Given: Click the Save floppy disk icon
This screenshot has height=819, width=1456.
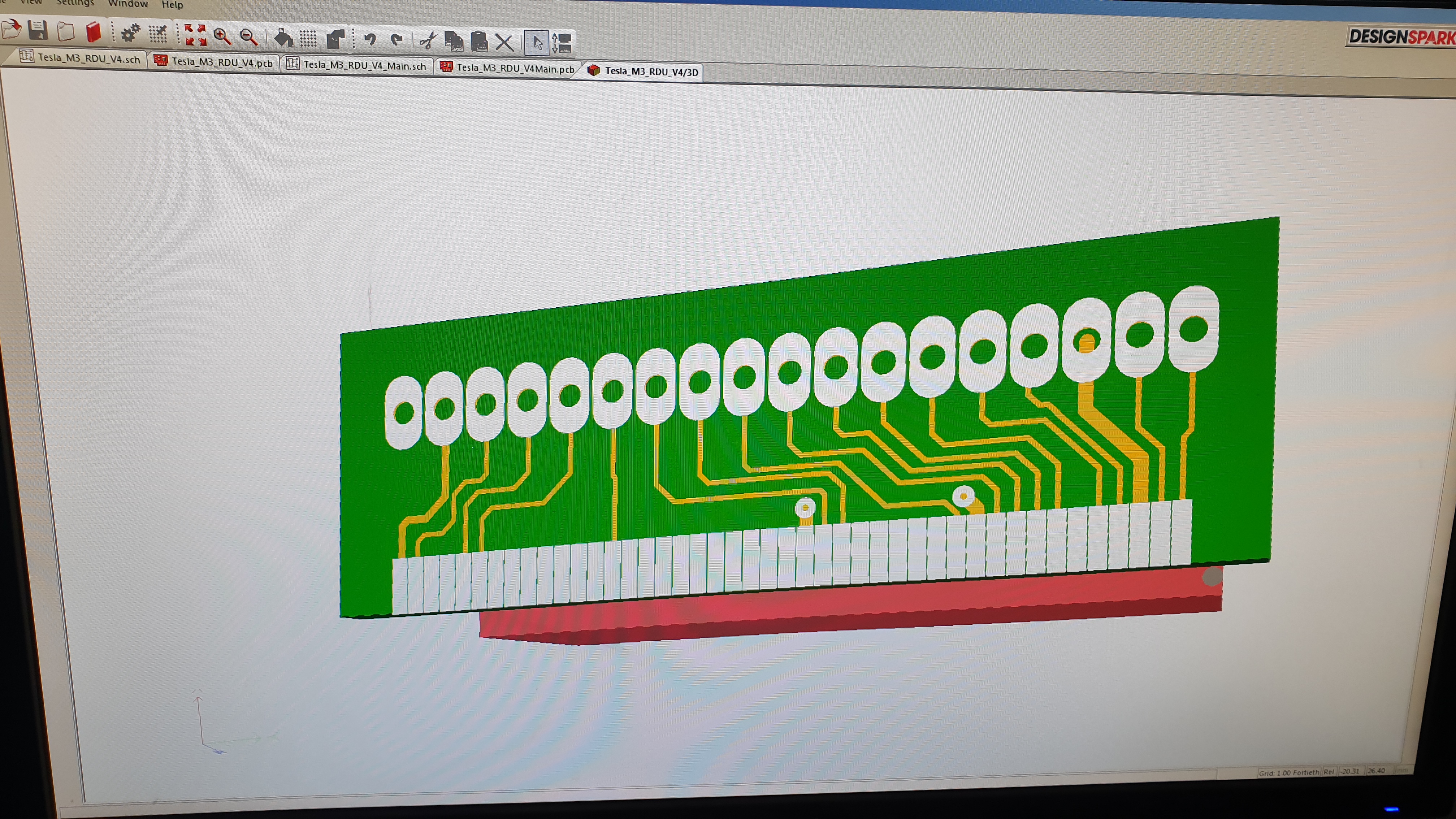Looking at the screenshot, I should tap(38, 31).
